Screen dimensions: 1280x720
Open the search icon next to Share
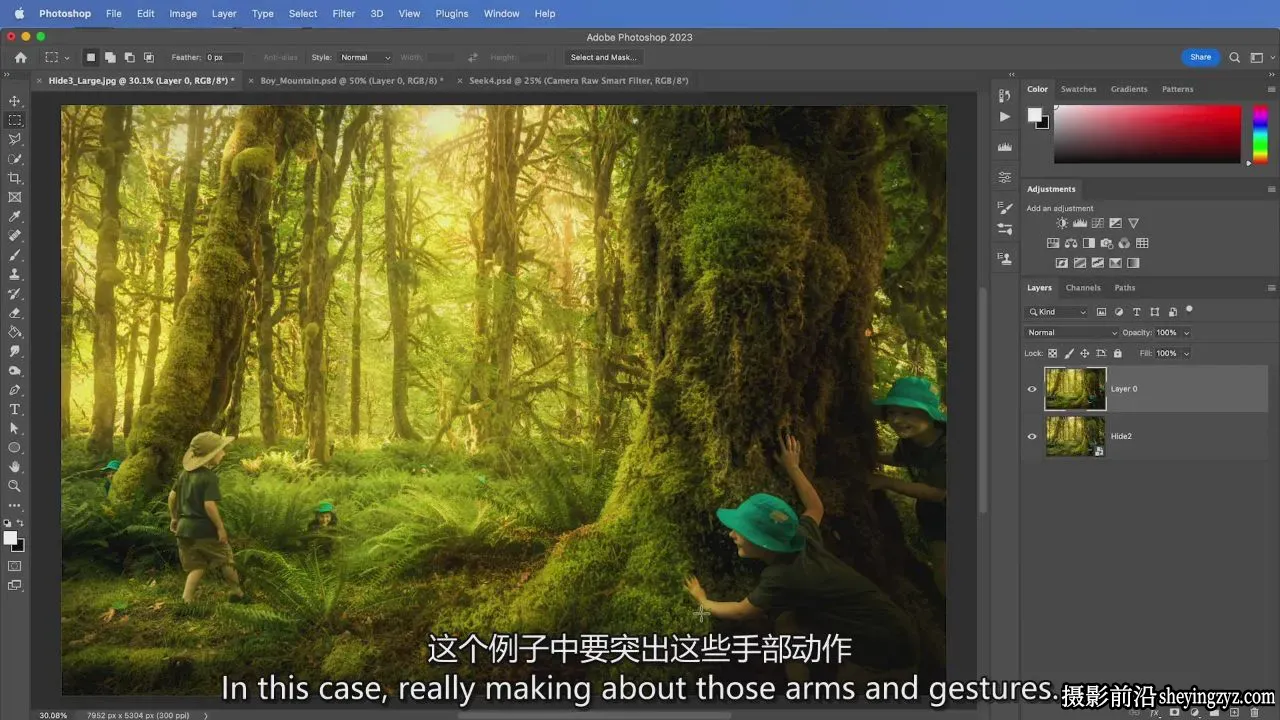(x=1234, y=57)
